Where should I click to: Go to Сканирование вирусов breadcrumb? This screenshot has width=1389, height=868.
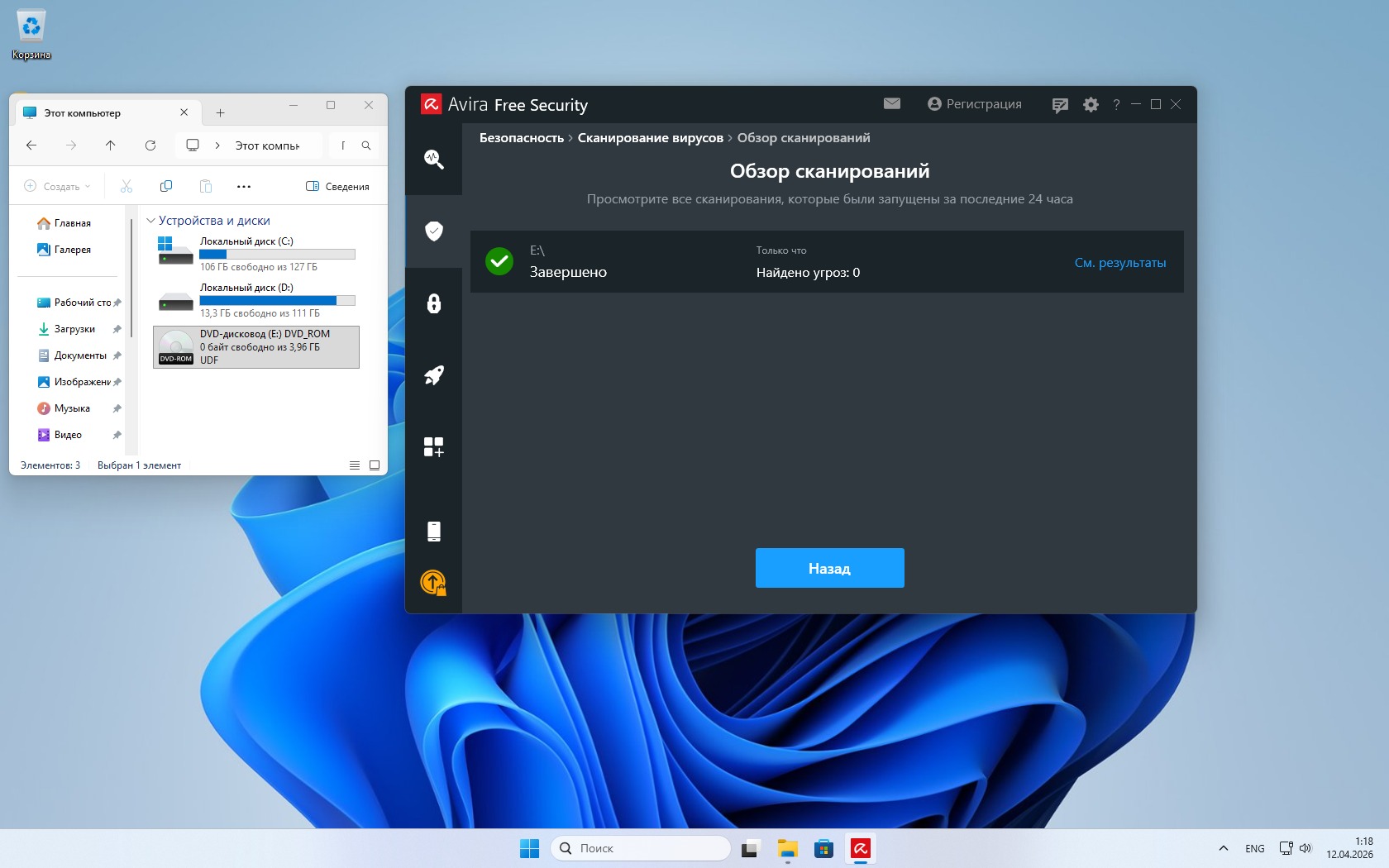point(650,138)
